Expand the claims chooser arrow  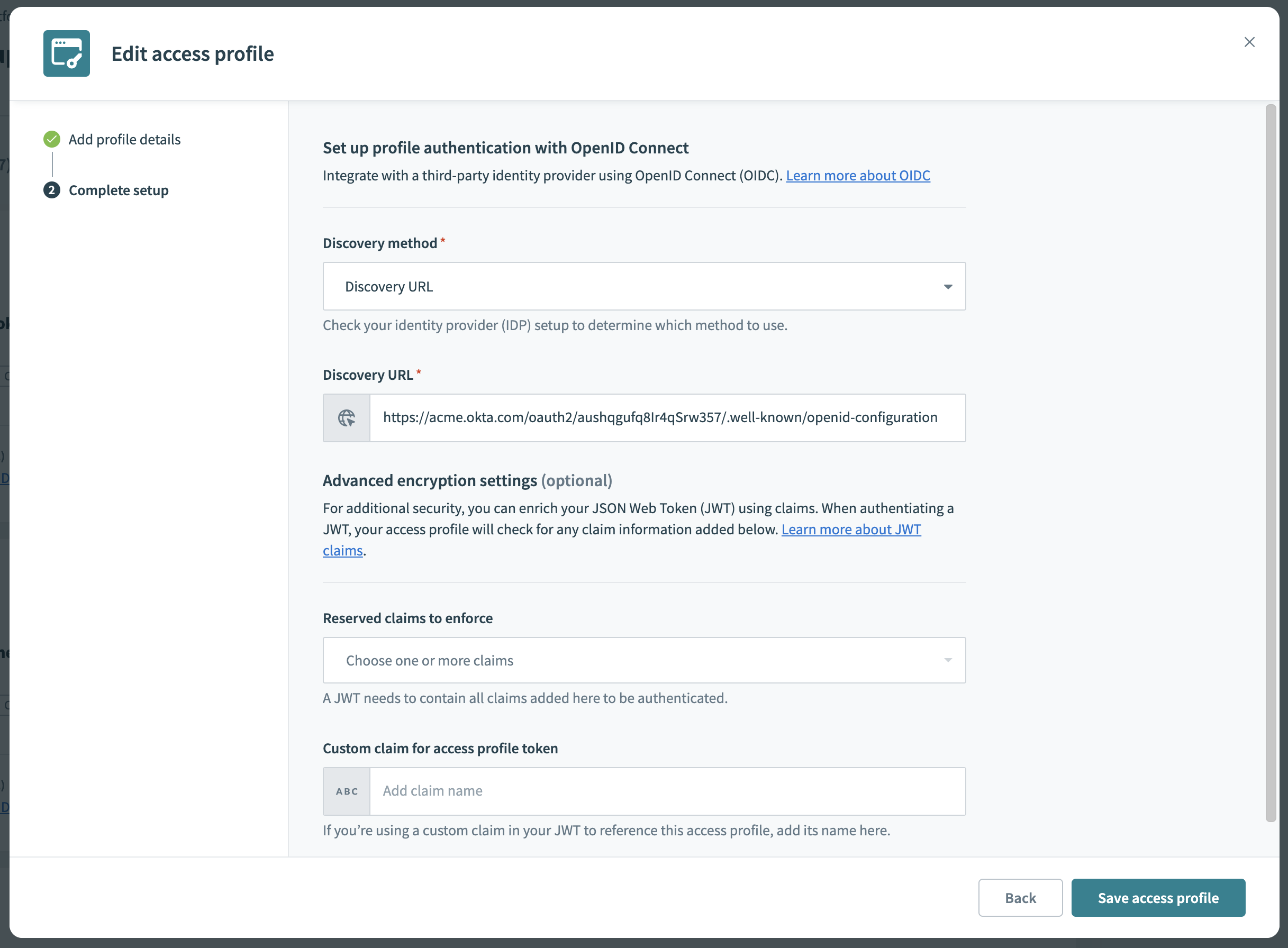coord(947,660)
